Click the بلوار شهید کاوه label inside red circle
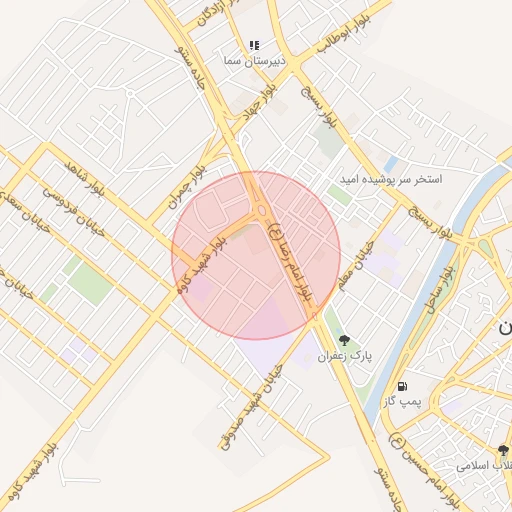This screenshot has height=512, width=512. 202,265
